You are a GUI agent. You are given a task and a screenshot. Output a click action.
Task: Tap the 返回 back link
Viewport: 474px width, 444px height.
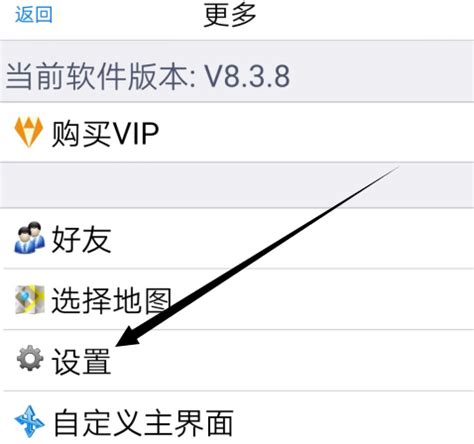[x=34, y=15]
